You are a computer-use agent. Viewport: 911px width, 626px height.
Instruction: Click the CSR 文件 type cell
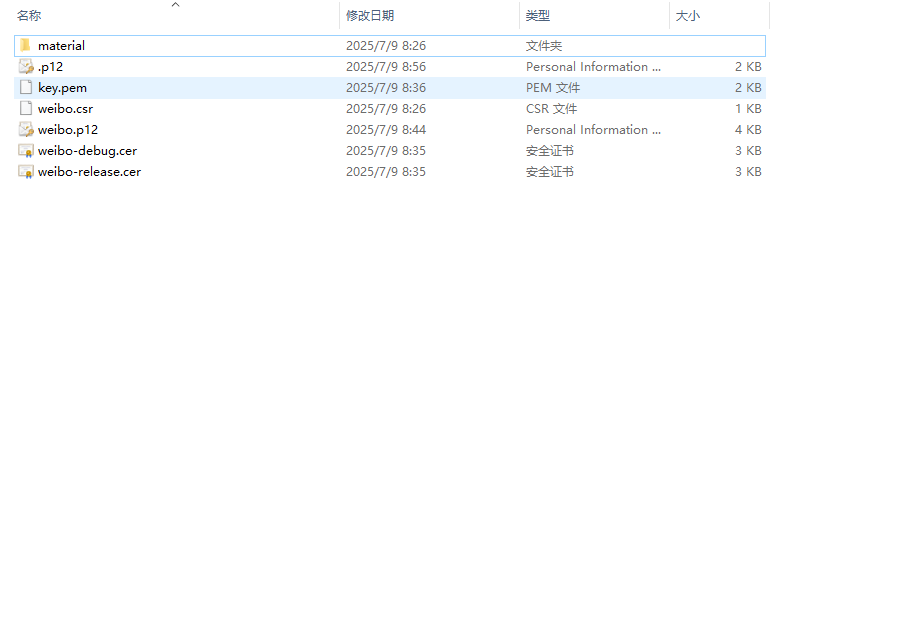coord(551,109)
